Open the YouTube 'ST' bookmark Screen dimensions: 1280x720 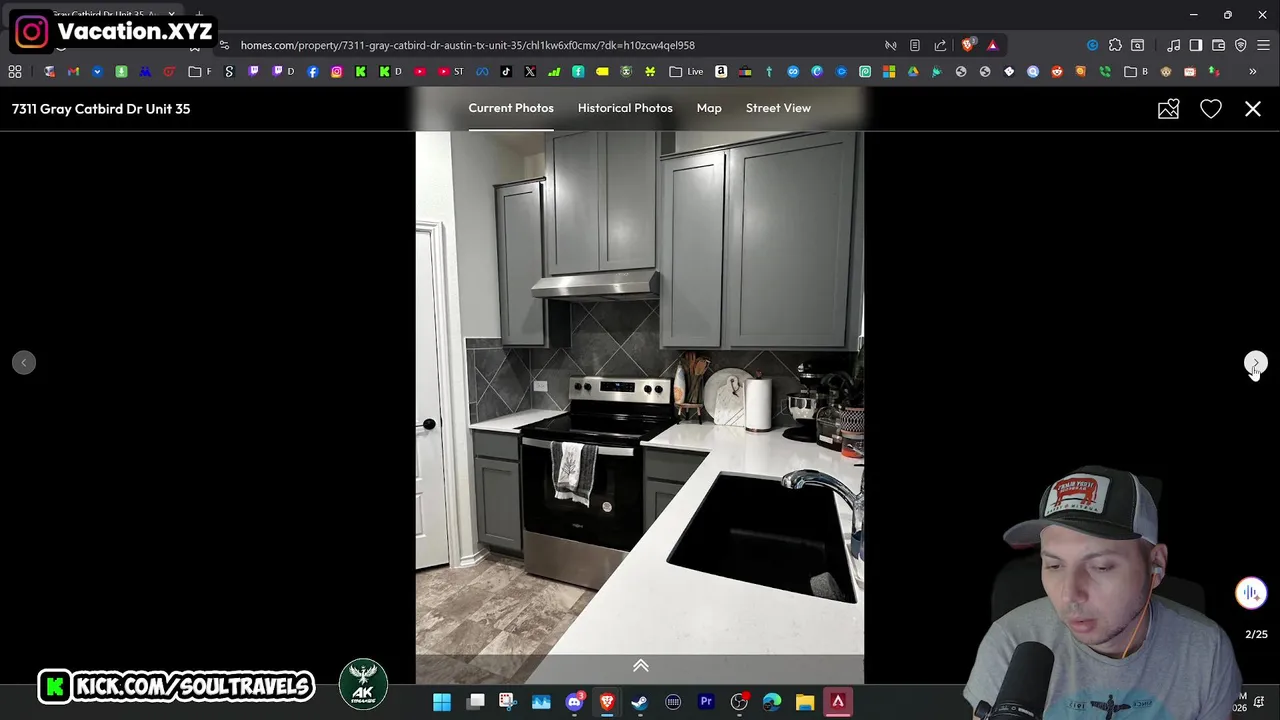tap(450, 72)
